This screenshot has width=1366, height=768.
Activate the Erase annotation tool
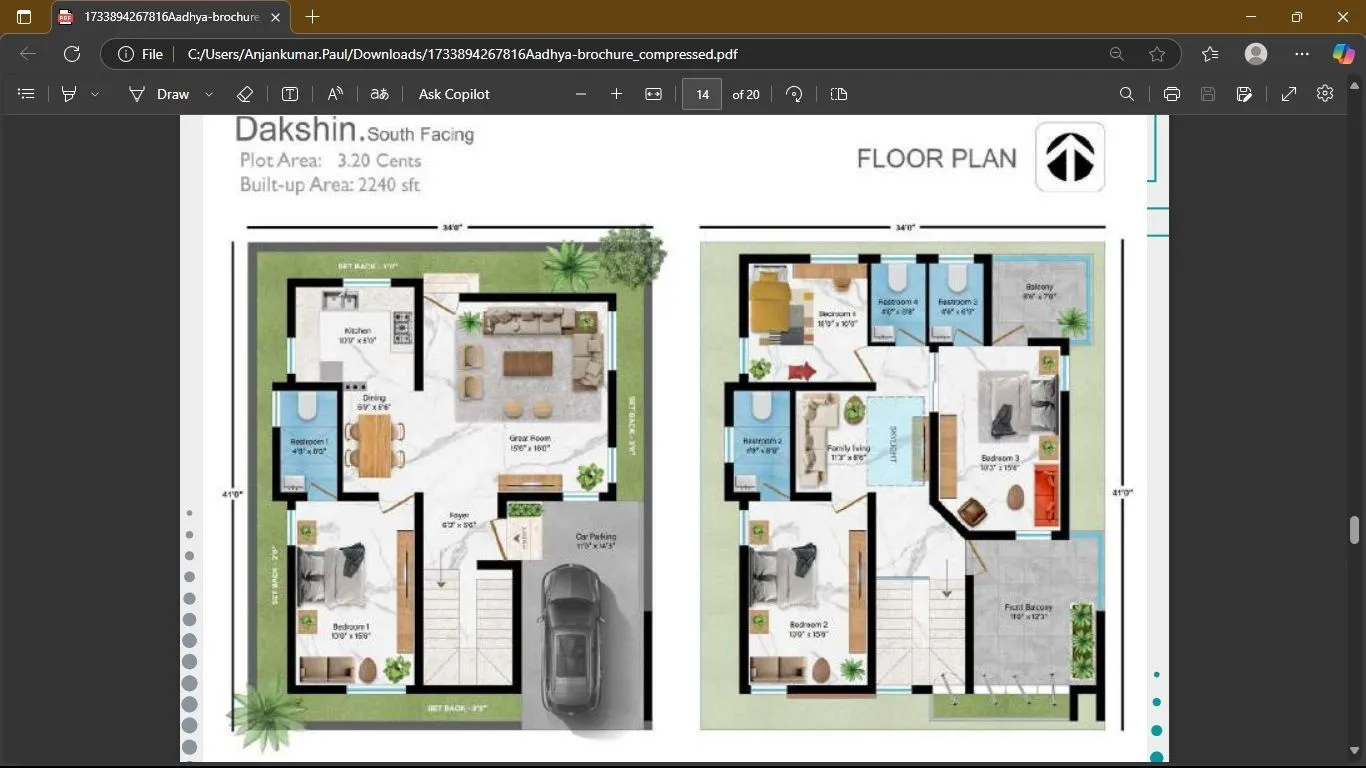244,94
